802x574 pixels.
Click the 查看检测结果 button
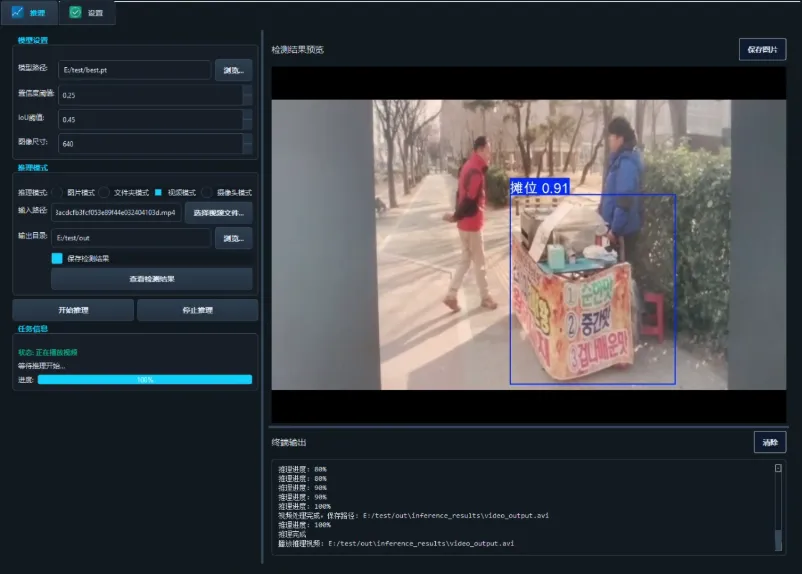(x=152, y=279)
